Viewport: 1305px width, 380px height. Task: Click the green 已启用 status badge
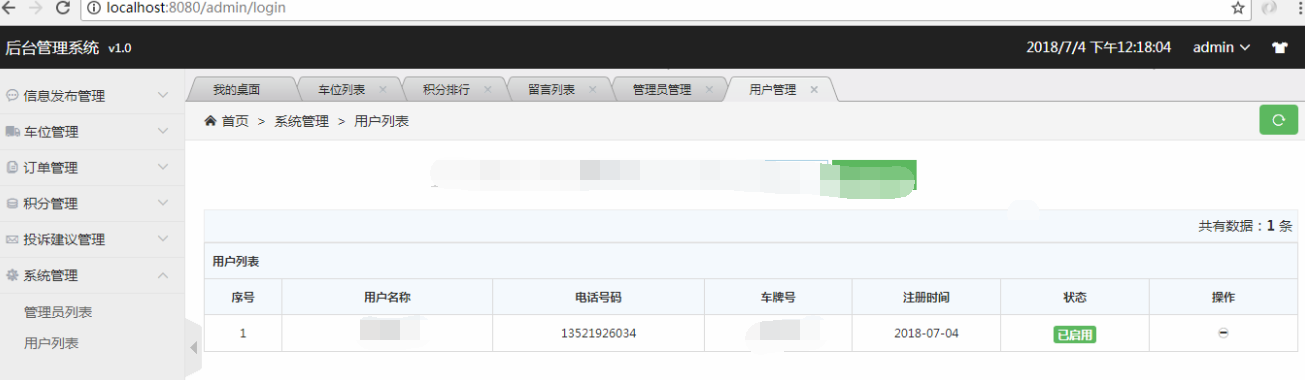[1074, 334]
